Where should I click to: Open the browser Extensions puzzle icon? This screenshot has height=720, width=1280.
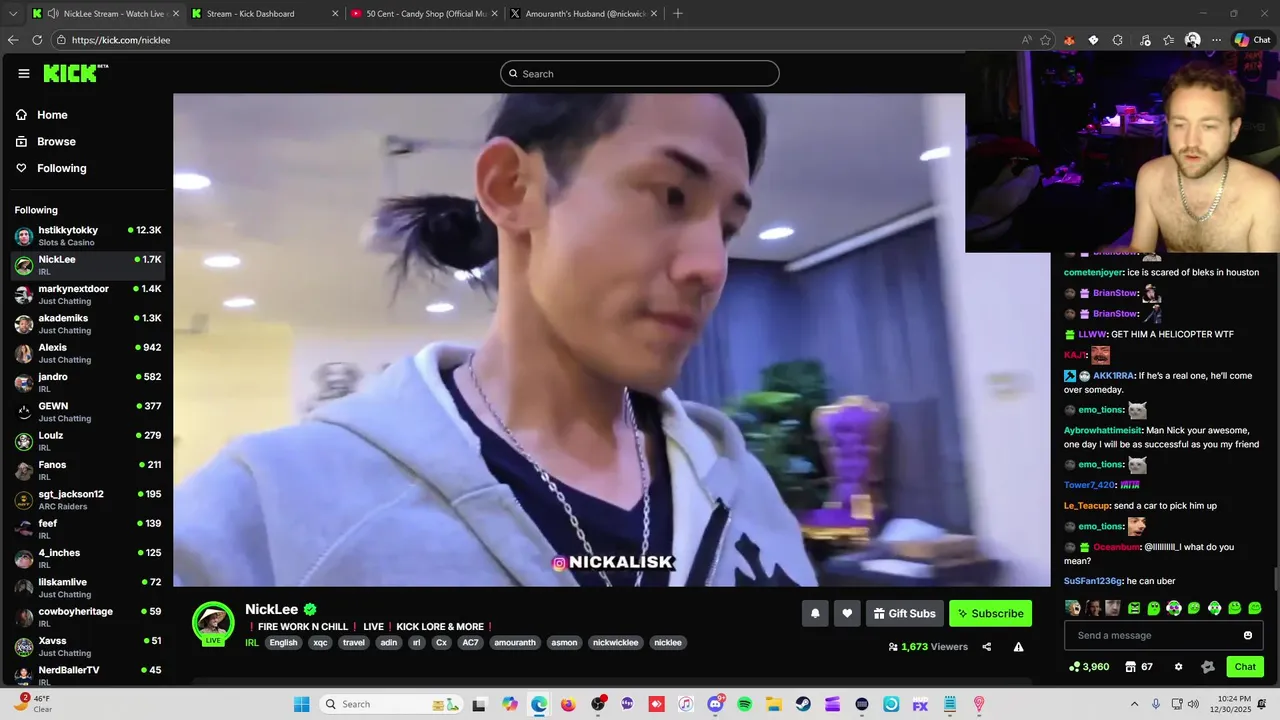tap(1118, 40)
